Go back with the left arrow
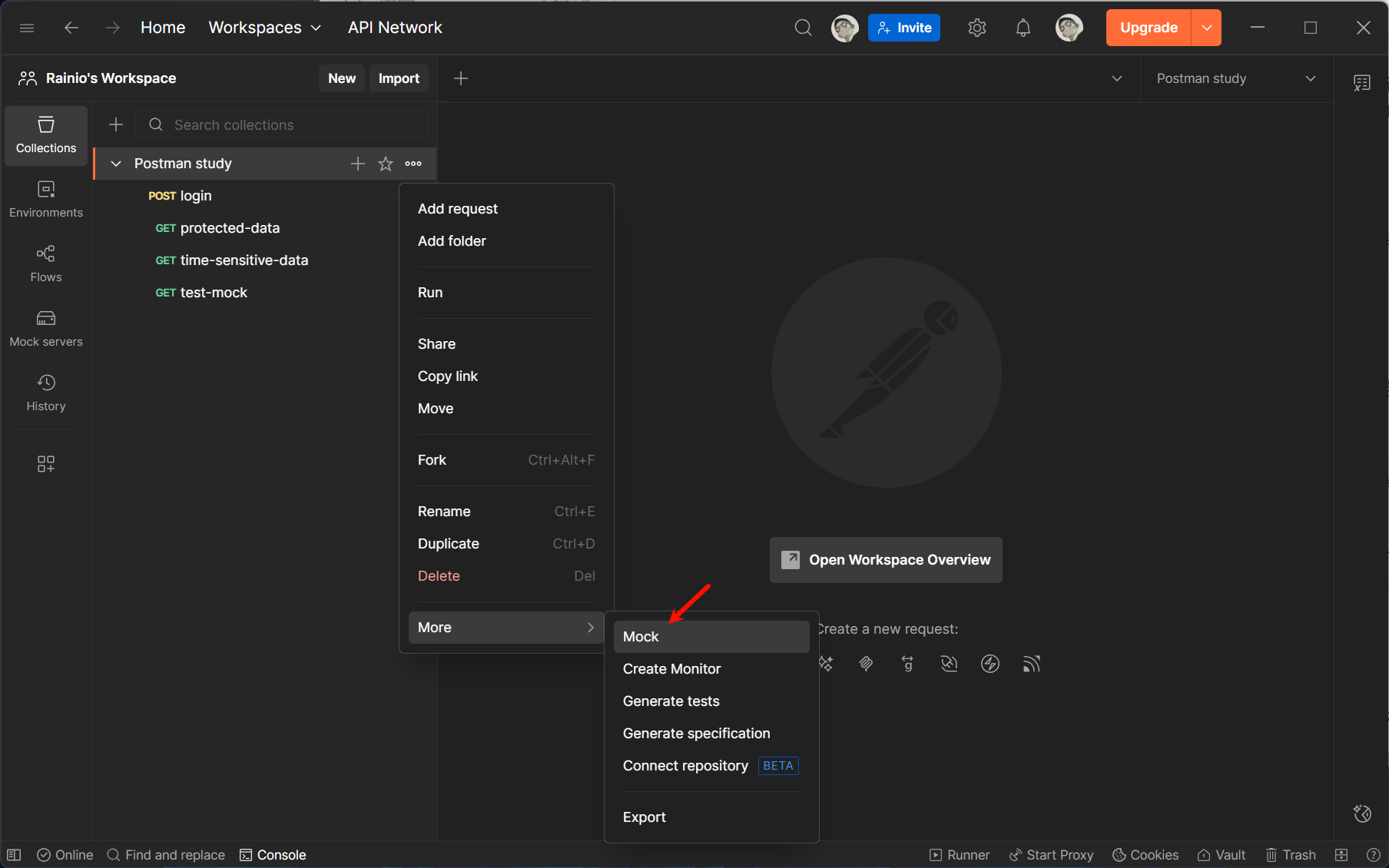The height and width of the screenshot is (868, 1389). click(71, 28)
